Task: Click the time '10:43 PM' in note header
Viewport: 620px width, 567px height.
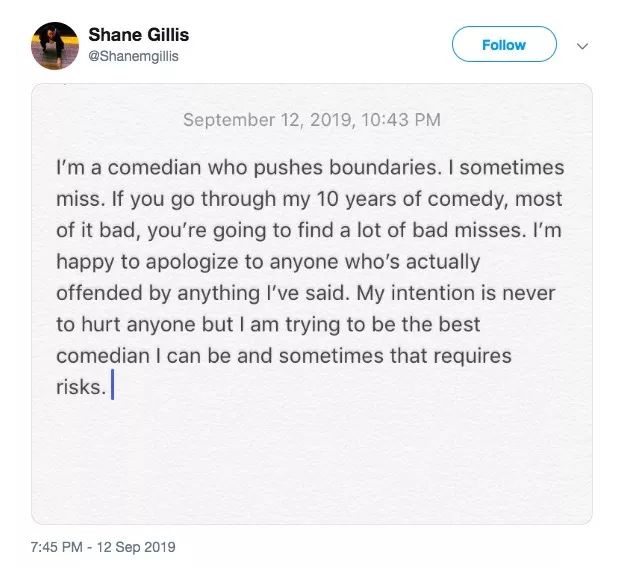Action: tap(401, 120)
